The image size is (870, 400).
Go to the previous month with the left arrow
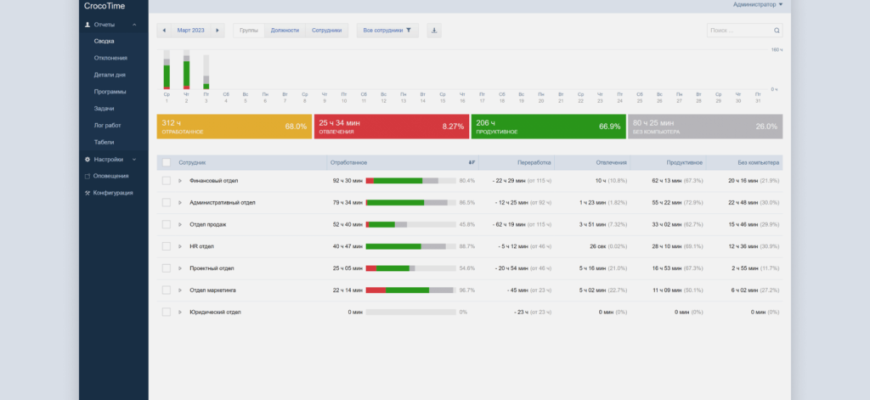coord(164,31)
